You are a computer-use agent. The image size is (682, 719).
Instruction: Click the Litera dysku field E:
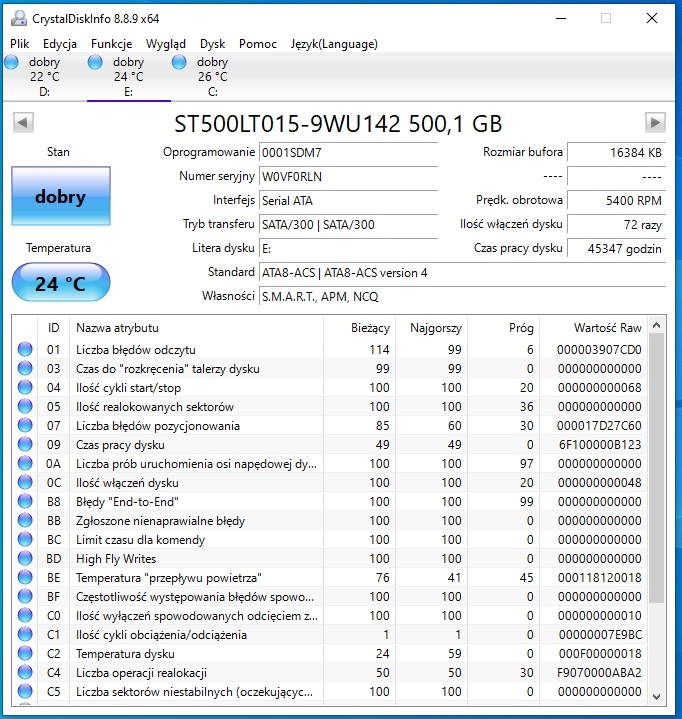click(349, 249)
